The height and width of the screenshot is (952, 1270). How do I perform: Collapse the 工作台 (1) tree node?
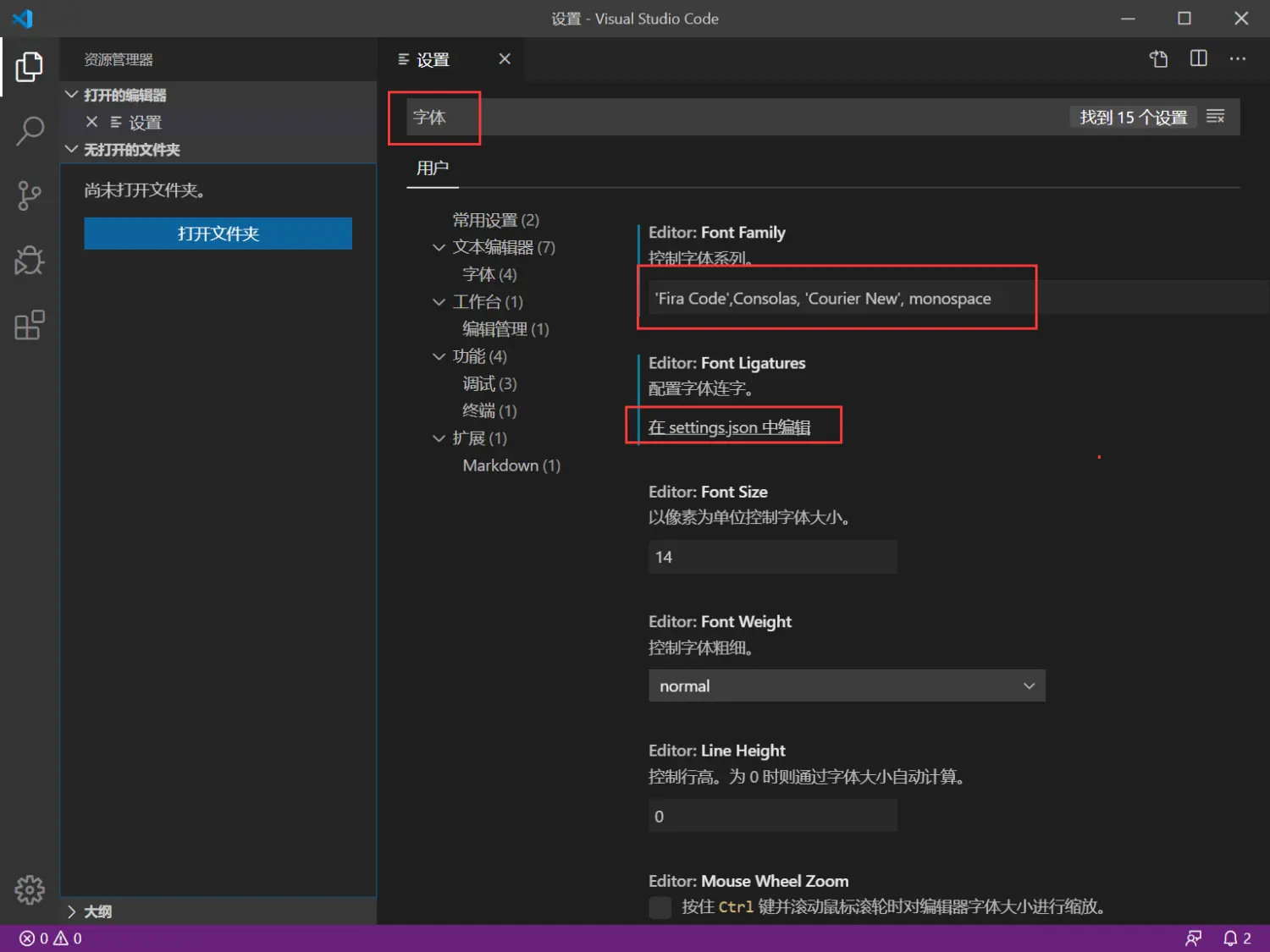439,301
